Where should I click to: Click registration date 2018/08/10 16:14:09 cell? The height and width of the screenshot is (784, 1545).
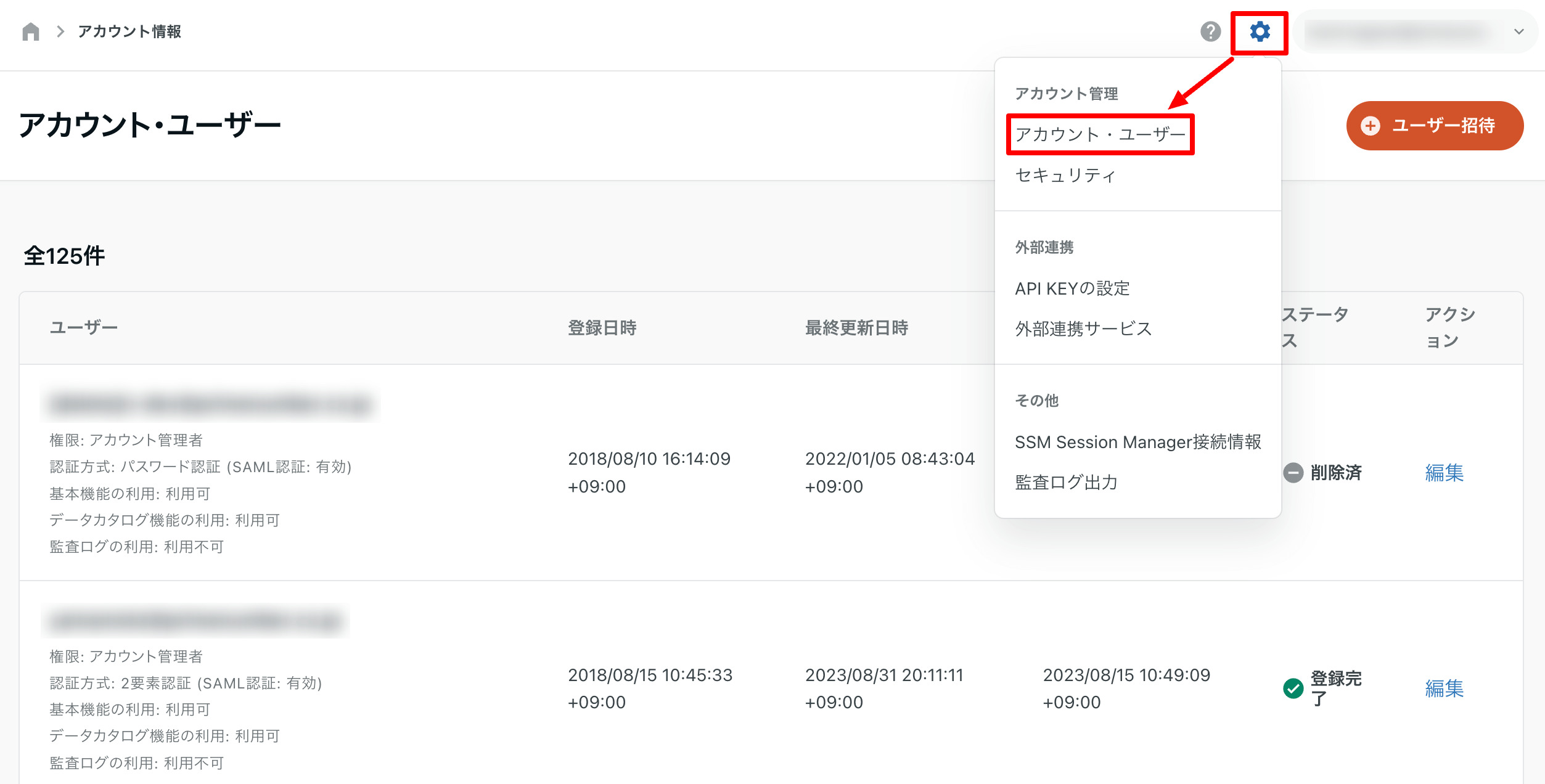pos(649,473)
